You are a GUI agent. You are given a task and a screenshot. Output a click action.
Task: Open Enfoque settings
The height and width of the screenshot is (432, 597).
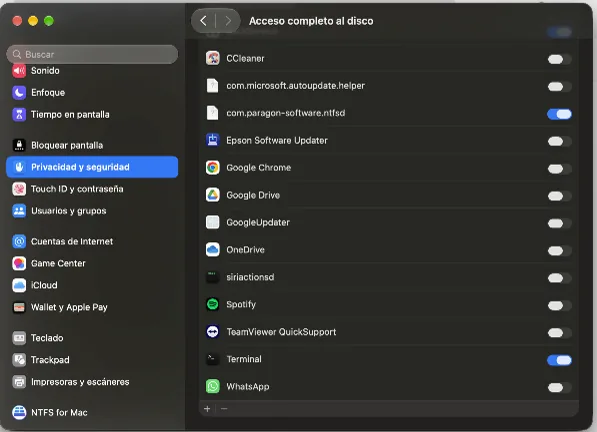tap(92, 92)
